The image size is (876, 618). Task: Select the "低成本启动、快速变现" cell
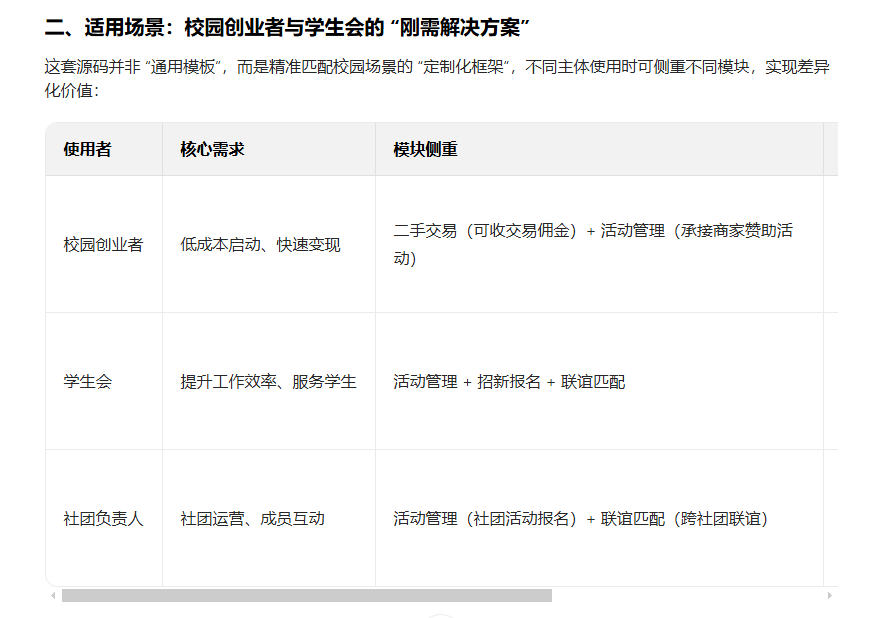click(x=266, y=243)
